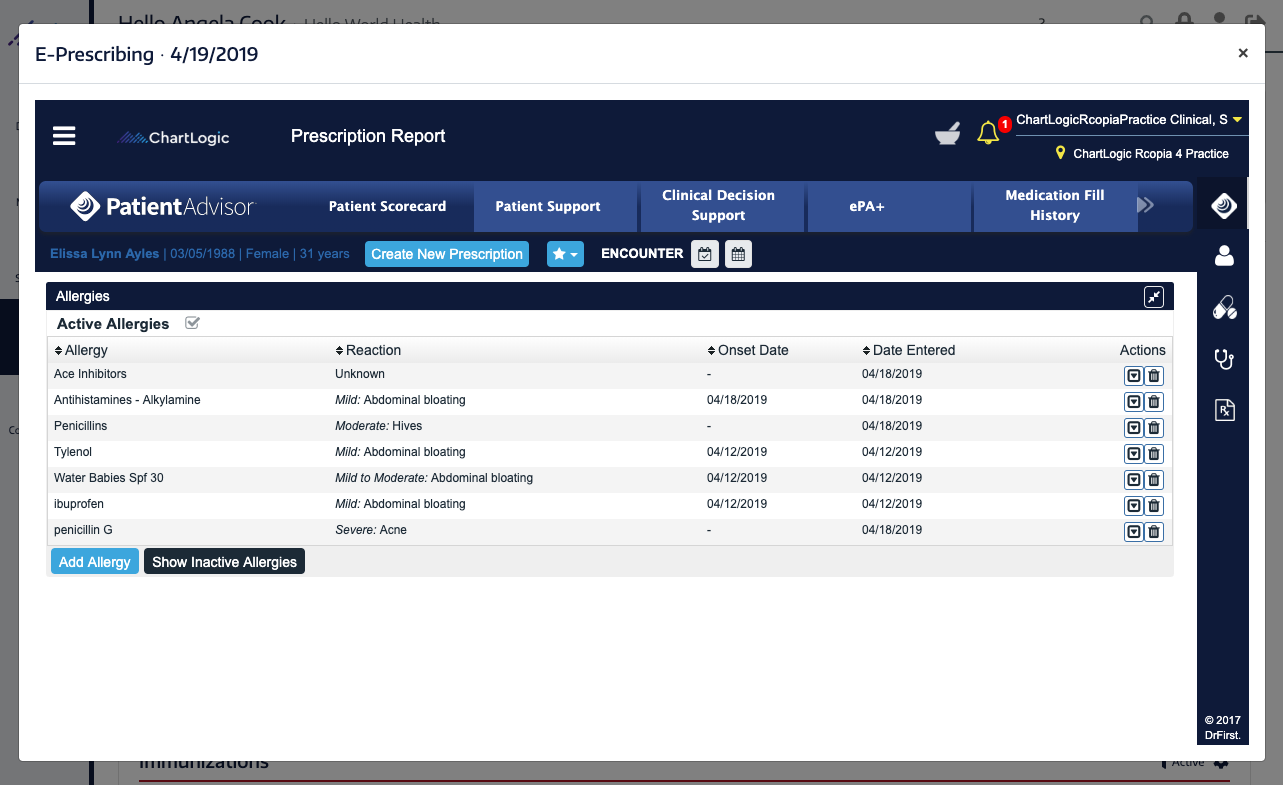Screen dimensions: 1283x785
Task: Open action dropdown for Antihistamines - Alkylamine
Action: point(1134,402)
